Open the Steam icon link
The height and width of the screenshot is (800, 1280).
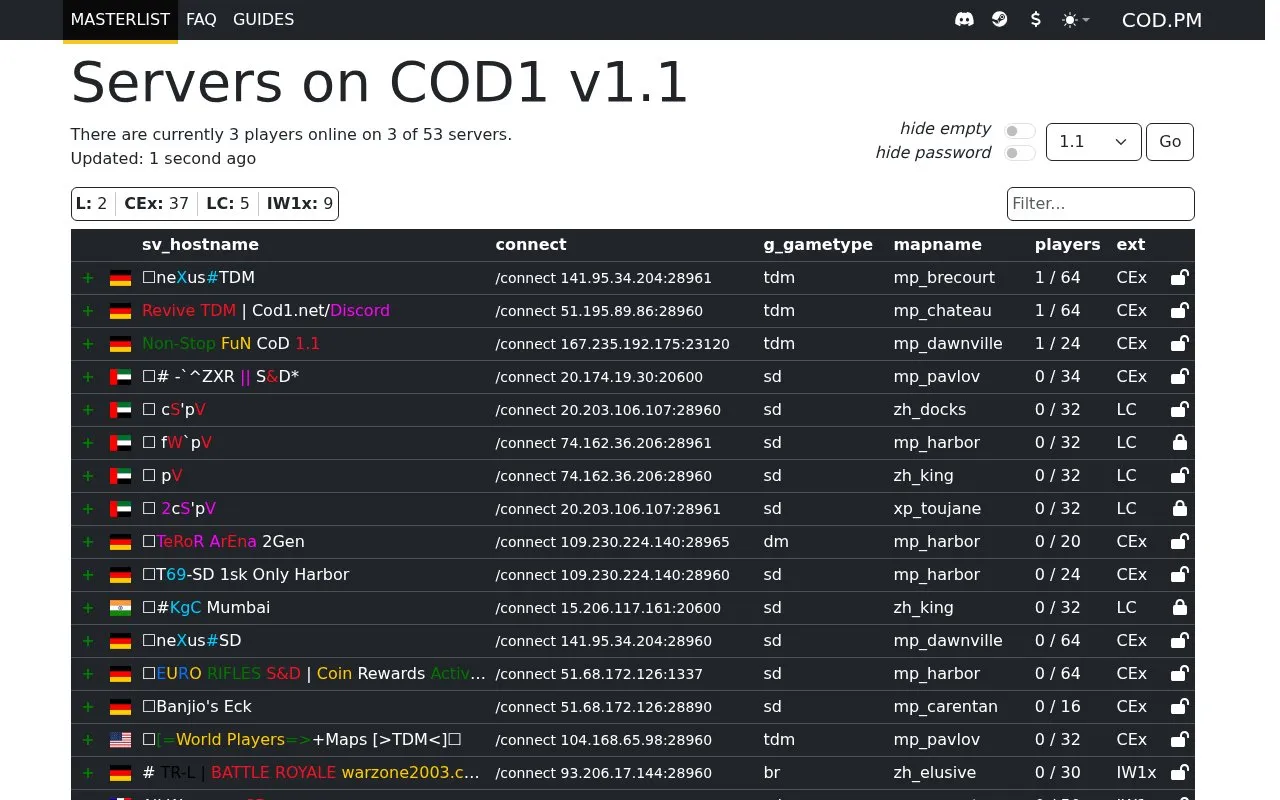click(1000, 19)
